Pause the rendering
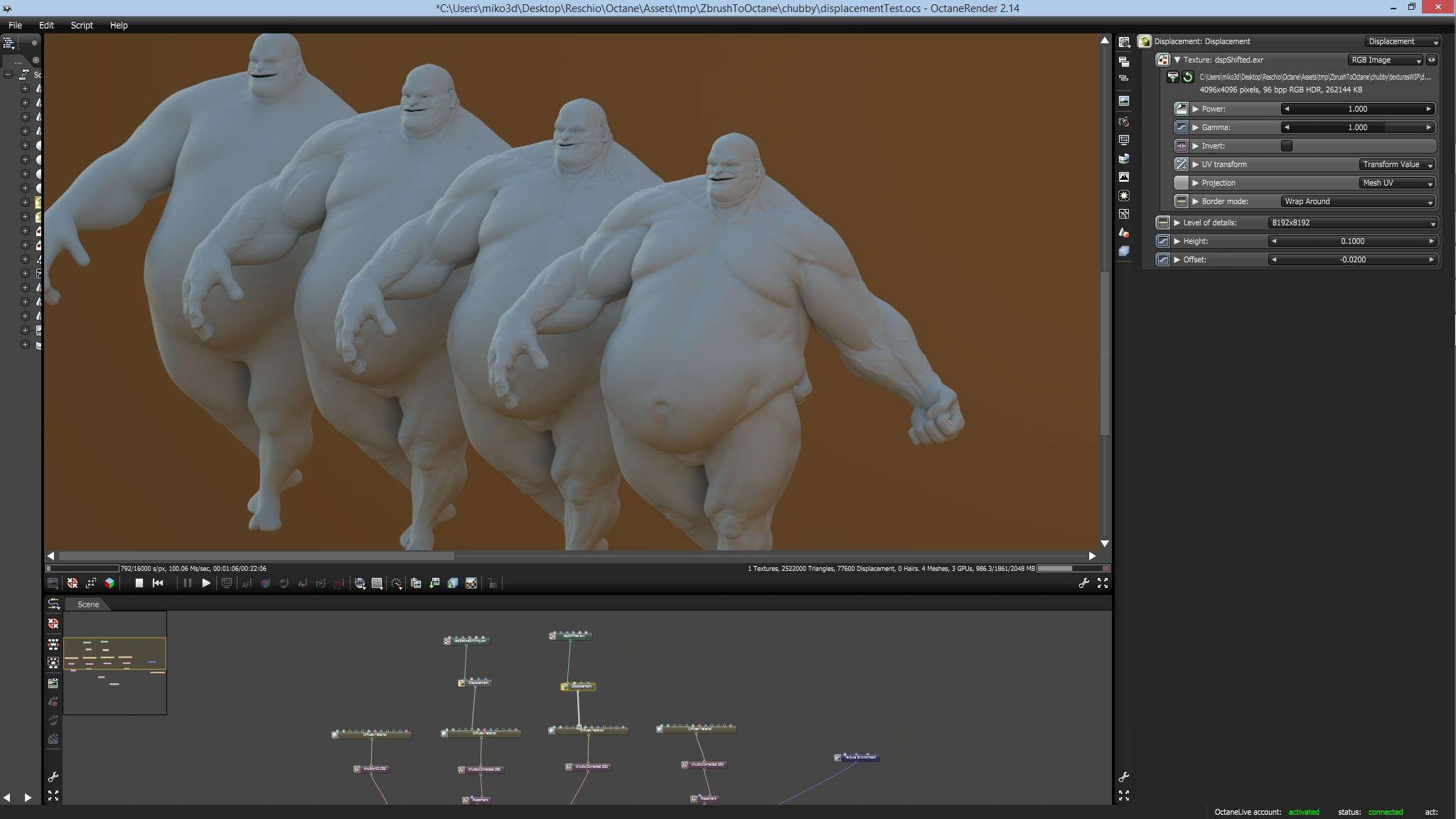The height and width of the screenshot is (819, 1456). (187, 583)
